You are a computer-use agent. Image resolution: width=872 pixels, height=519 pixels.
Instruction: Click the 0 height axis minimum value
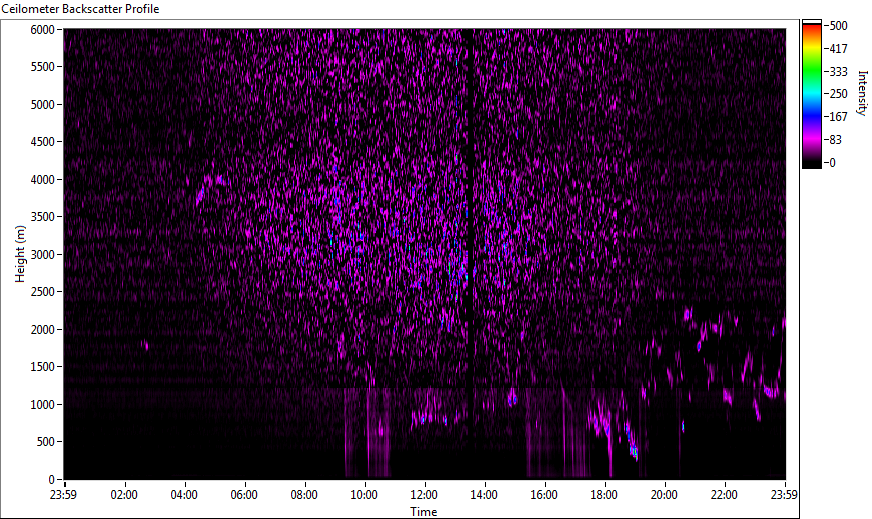(x=52, y=479)
